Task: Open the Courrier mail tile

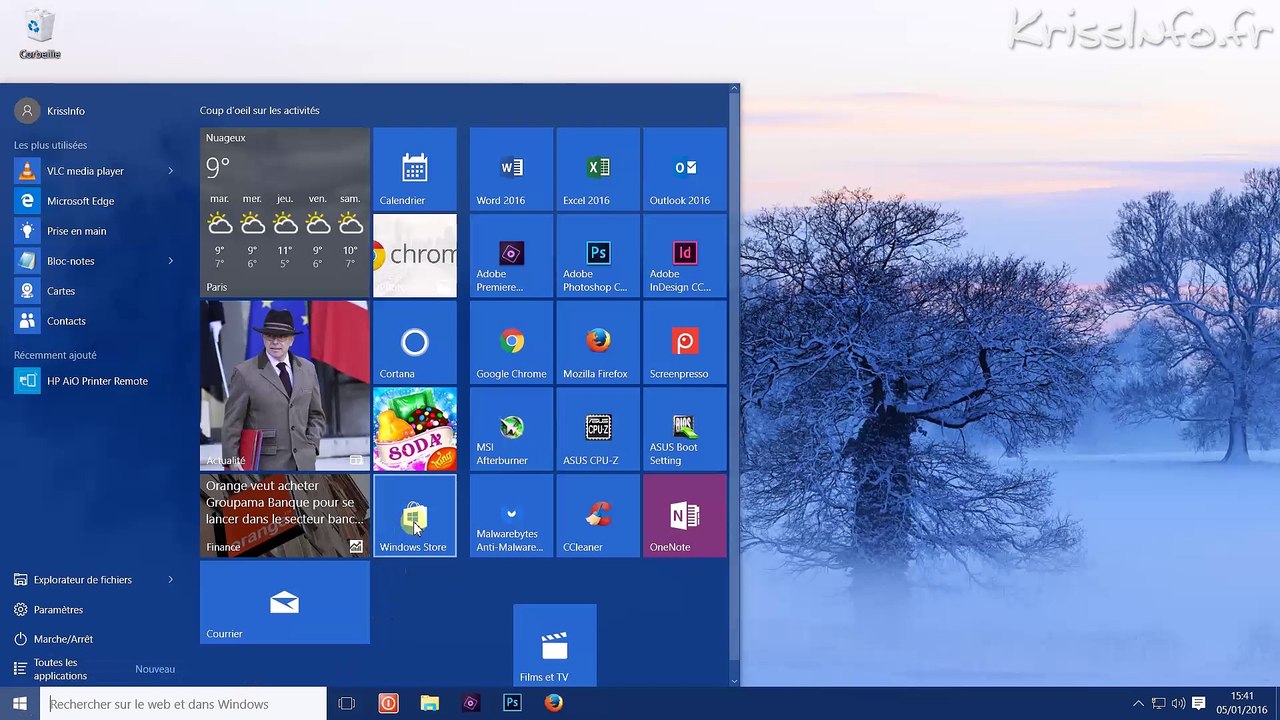Action: pyautogui.click(x=285, y=603)
